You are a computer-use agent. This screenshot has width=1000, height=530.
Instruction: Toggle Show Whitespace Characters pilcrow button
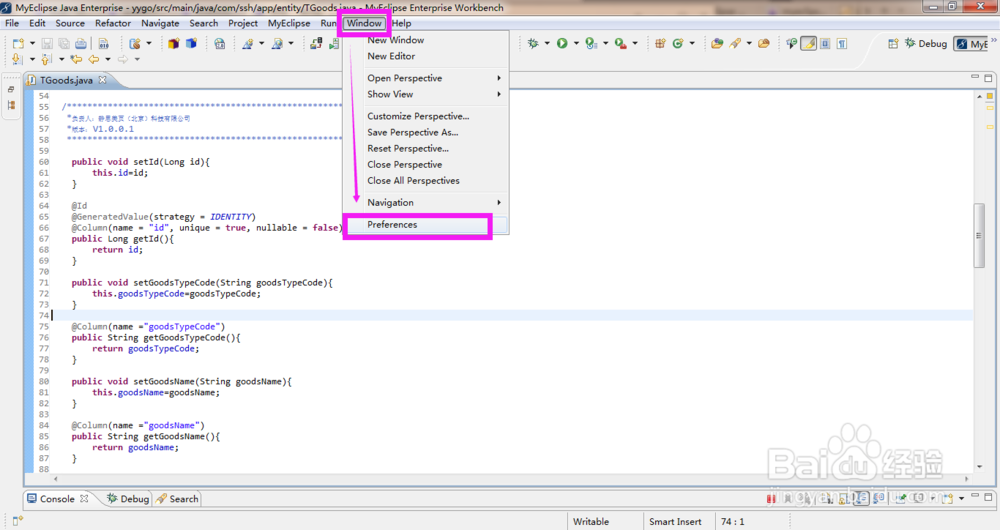click(842, 43)
